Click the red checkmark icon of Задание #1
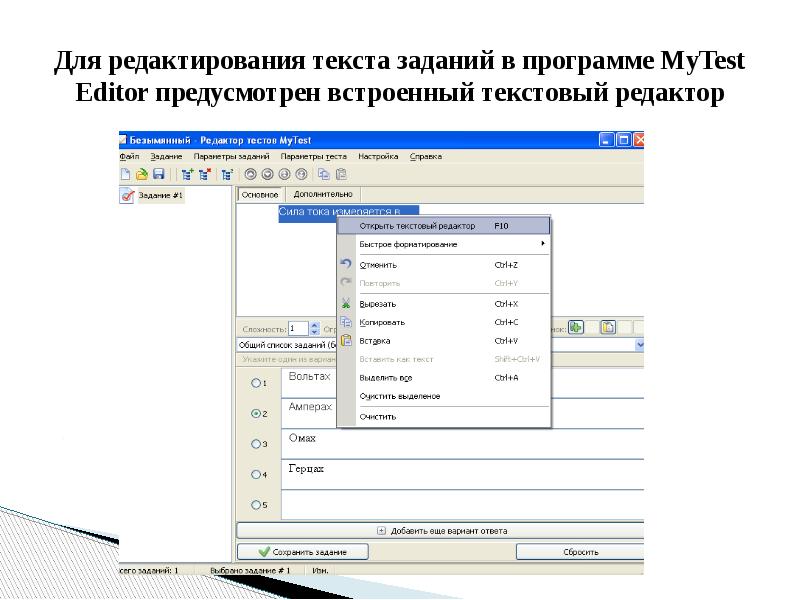 click(x=127, y=196)
